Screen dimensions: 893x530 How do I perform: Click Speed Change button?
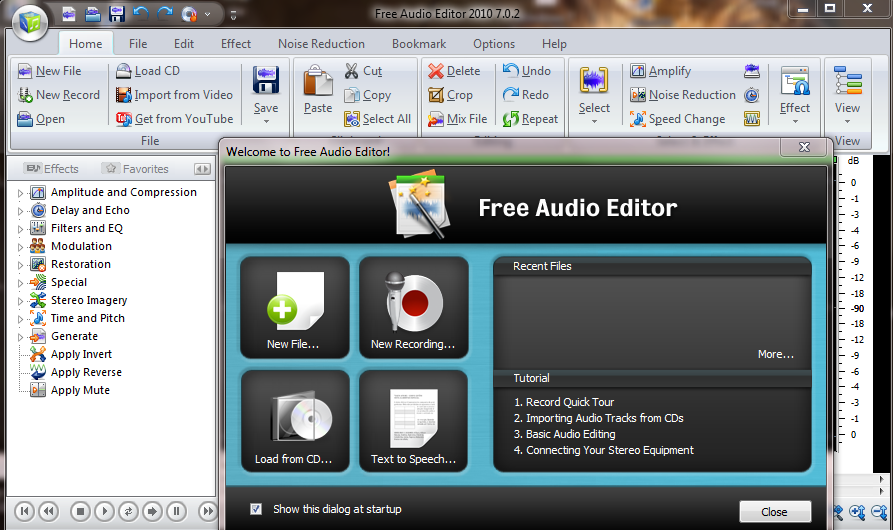[x=678, y=119]
